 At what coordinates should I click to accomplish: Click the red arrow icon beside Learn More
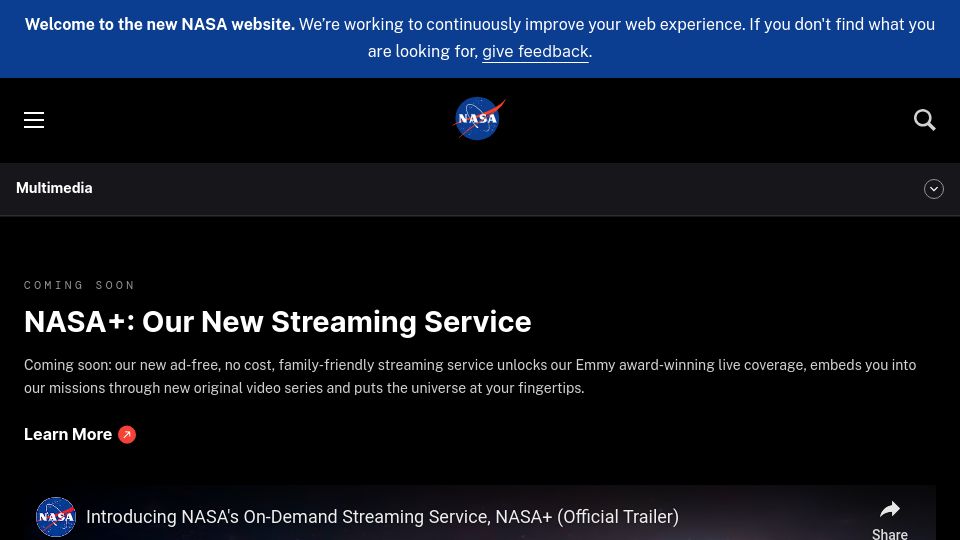coord(127,435)
